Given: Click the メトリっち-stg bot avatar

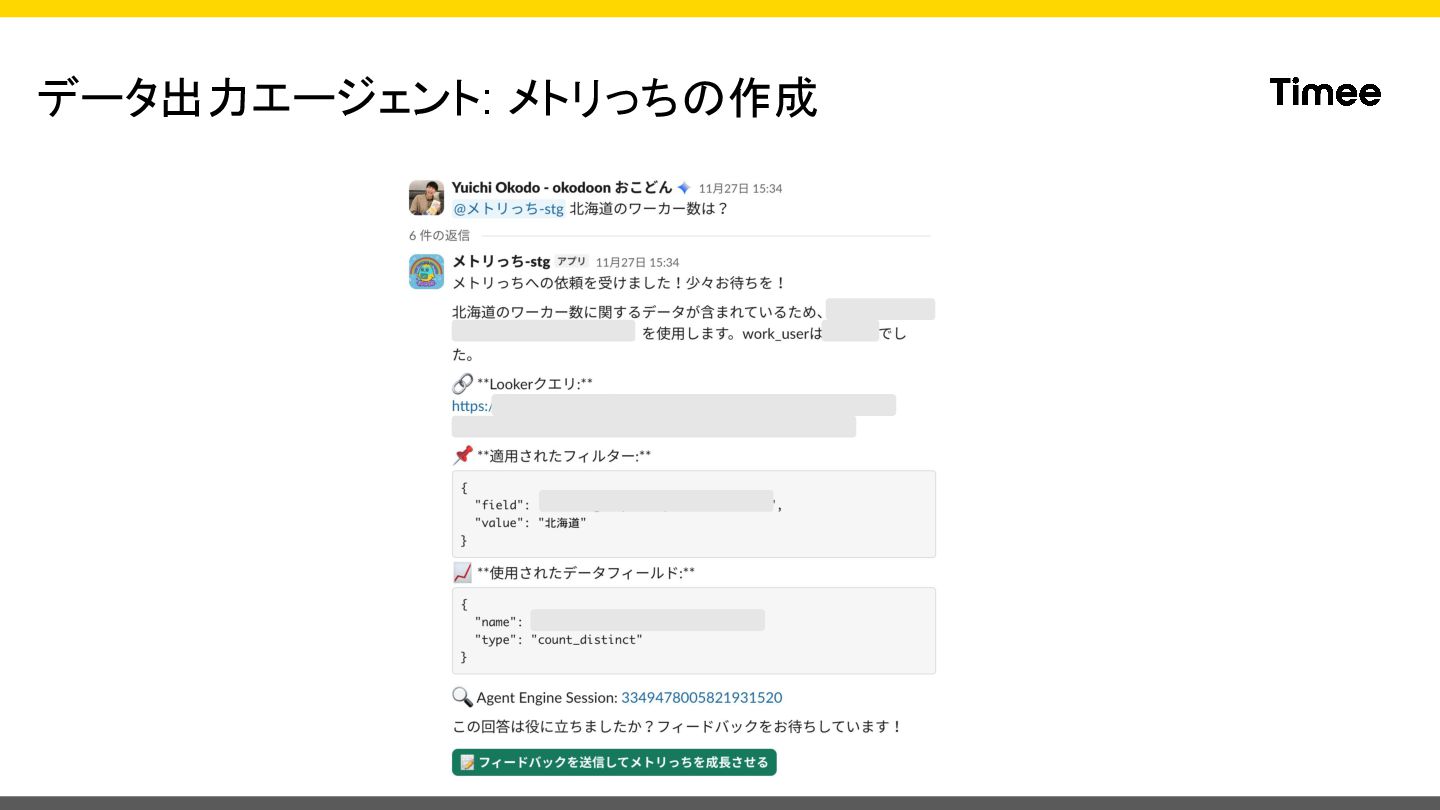Looking at the screenshot, I should (x=426, y=271).
